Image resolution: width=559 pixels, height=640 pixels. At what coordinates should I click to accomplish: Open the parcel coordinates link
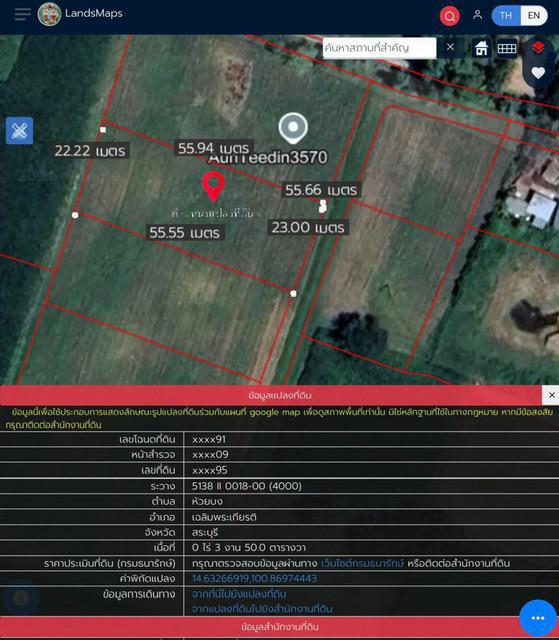click(x=254, y=578)
